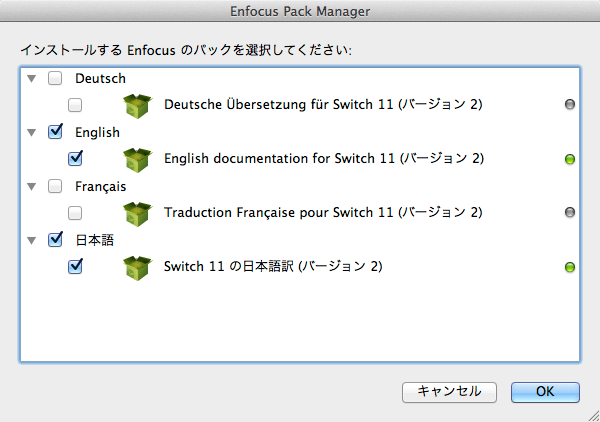Viewport: 600px width, 422px height.
Task: Click the Traduction Française package box icon
Action: (x=137, y=213)
